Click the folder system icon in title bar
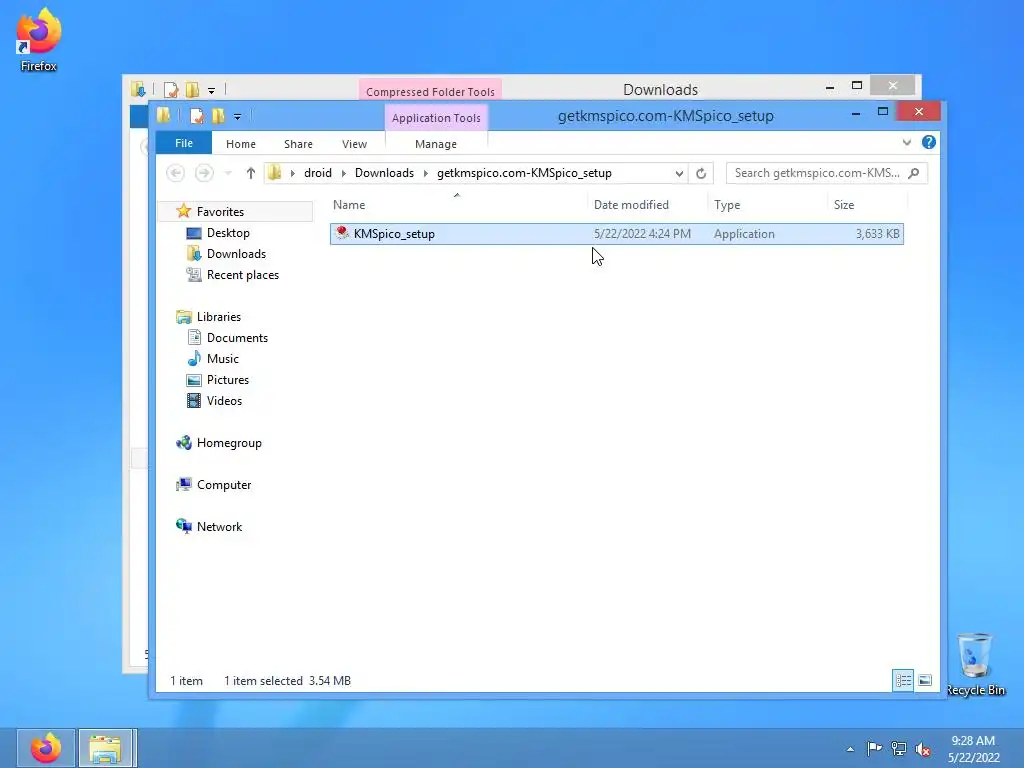 coord(163,116)
